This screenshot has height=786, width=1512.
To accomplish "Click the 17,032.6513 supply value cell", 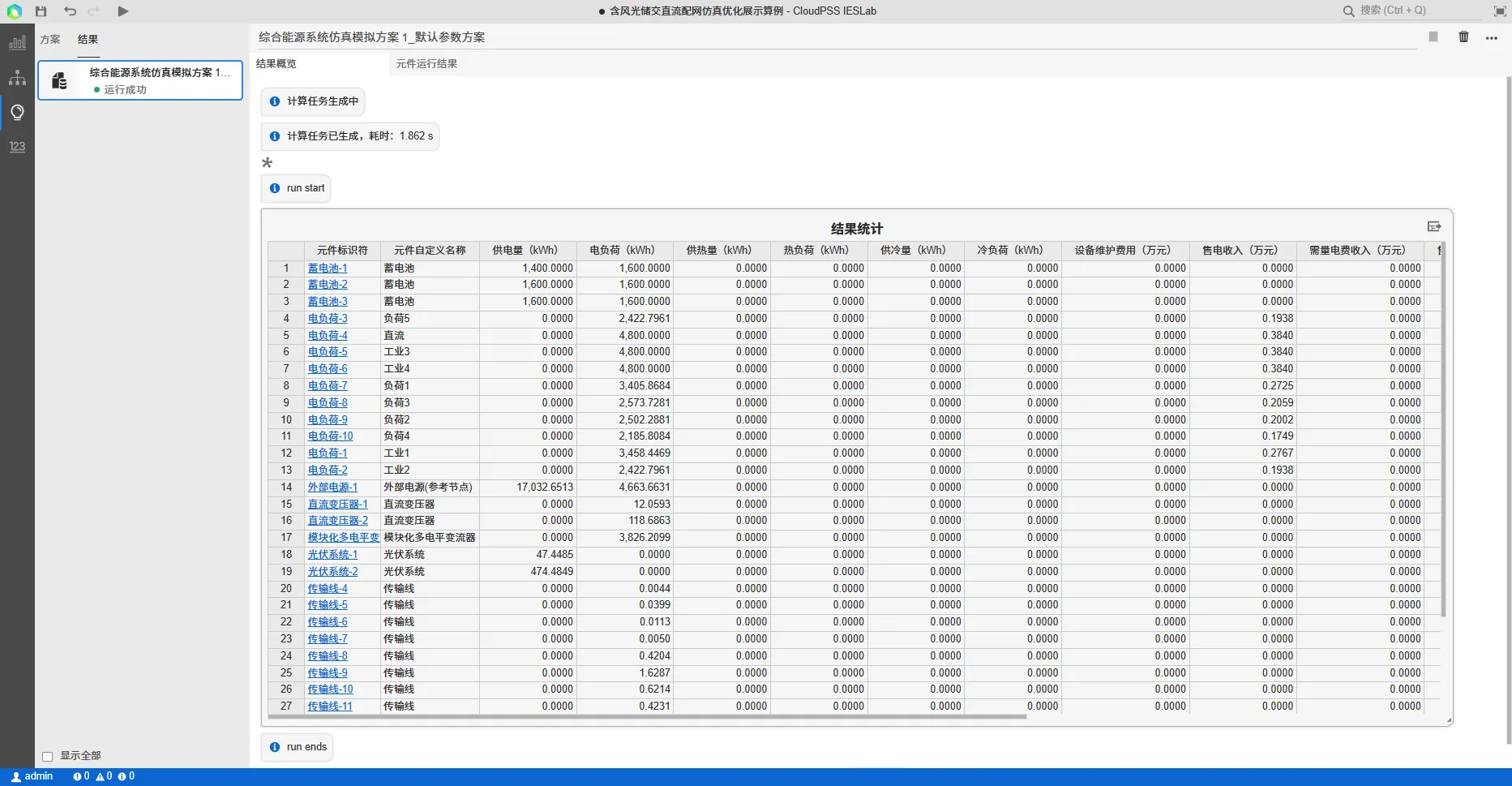I will pyautogui.click(x=528, y=487).
